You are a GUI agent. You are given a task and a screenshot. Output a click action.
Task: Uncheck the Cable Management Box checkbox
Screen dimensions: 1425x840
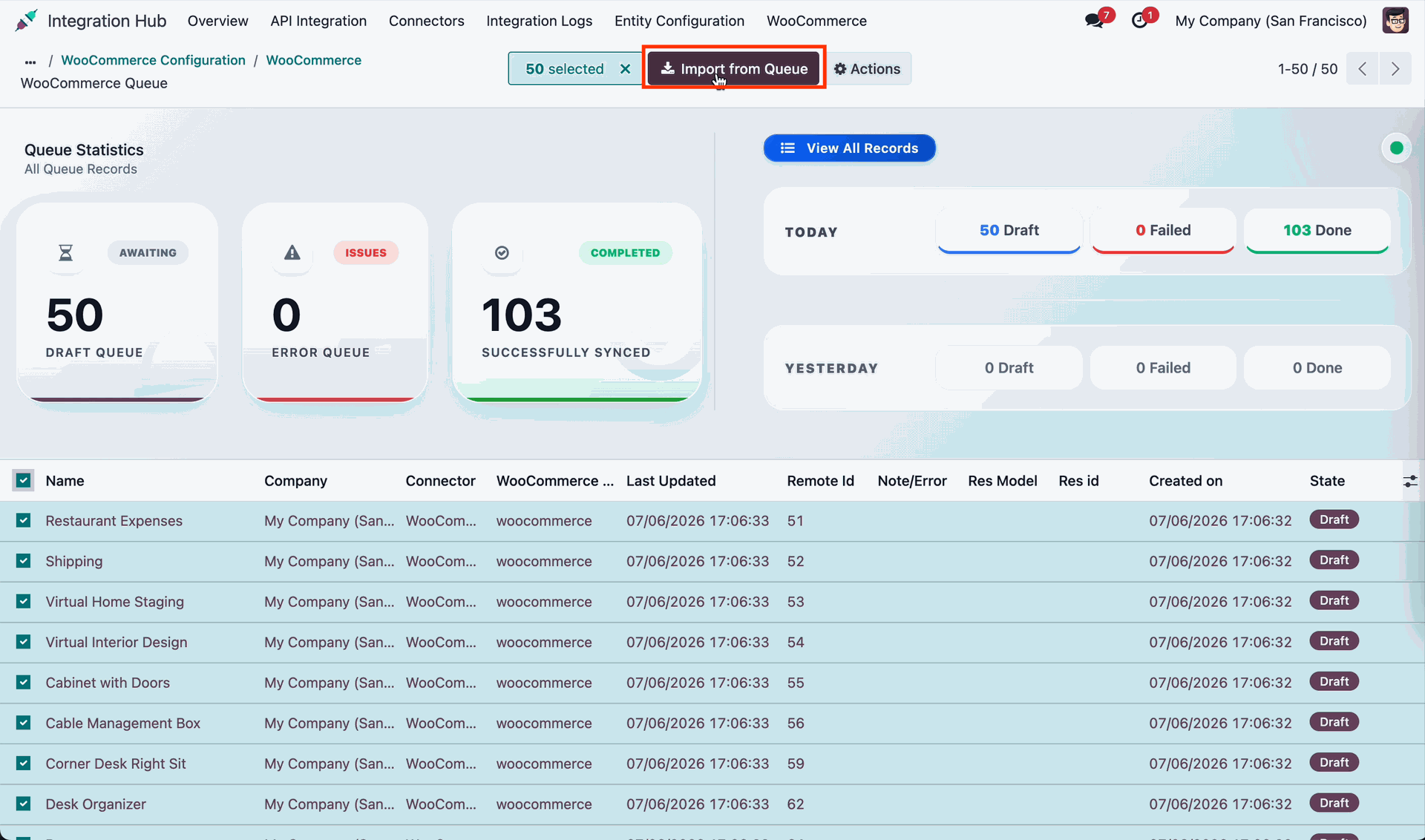click(x=24, y=723)
